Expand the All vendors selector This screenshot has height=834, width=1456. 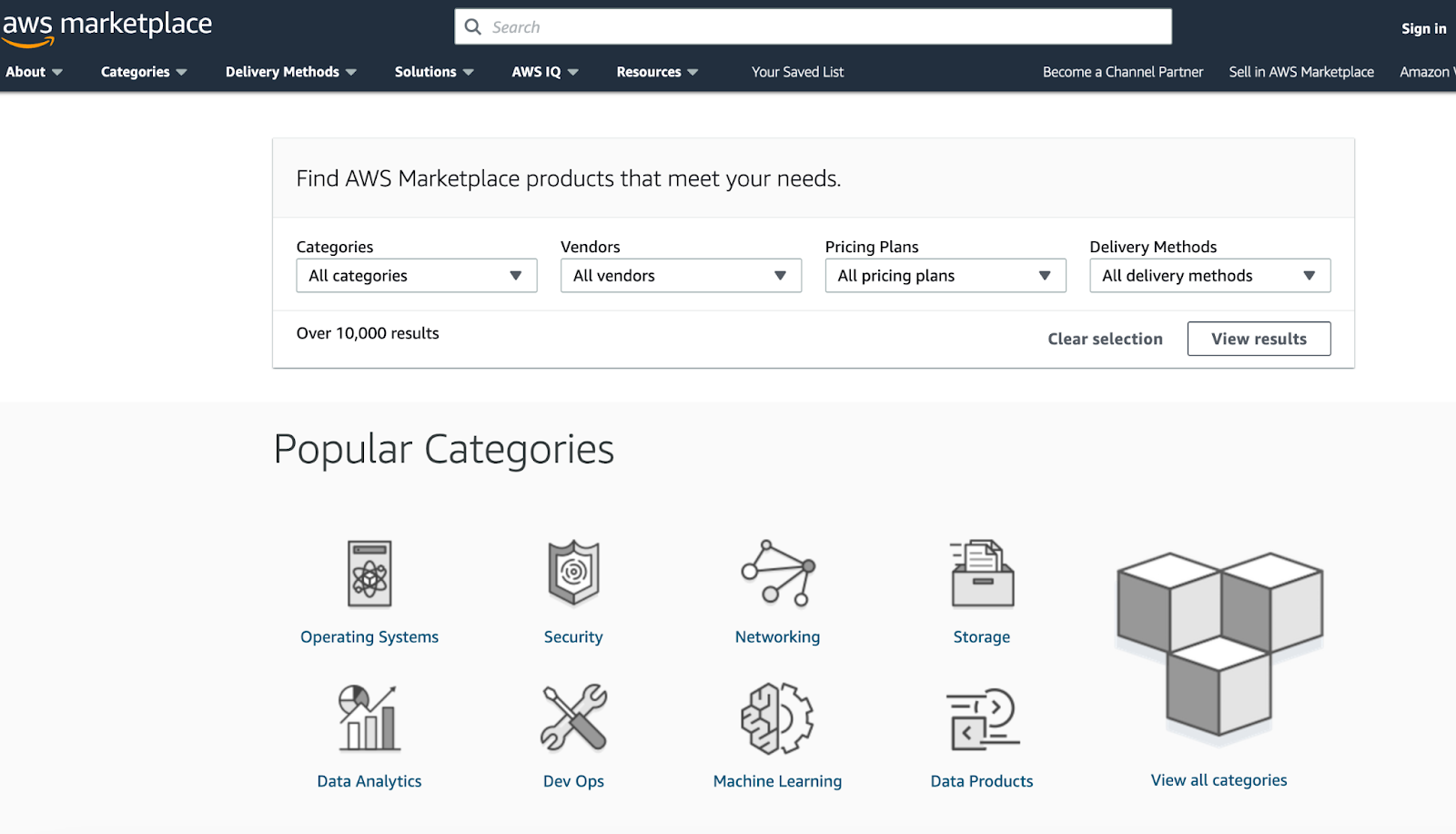[x=680, y=275]
